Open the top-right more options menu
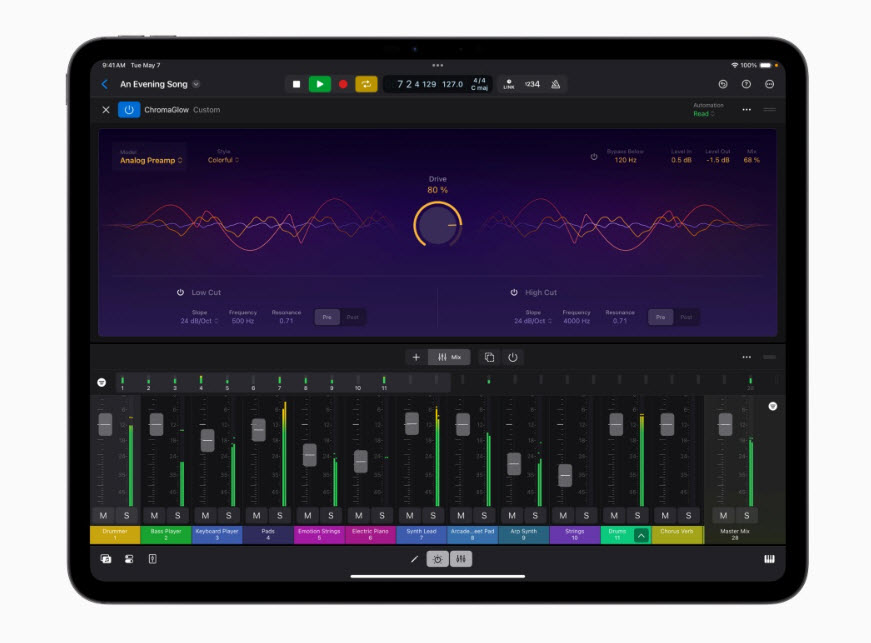The image size is (871, 643). click(x=769, y=84)
